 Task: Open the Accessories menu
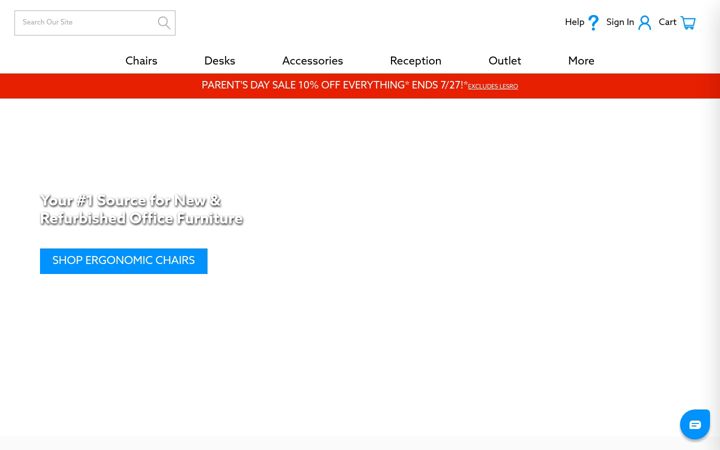(x=313, y=61)
